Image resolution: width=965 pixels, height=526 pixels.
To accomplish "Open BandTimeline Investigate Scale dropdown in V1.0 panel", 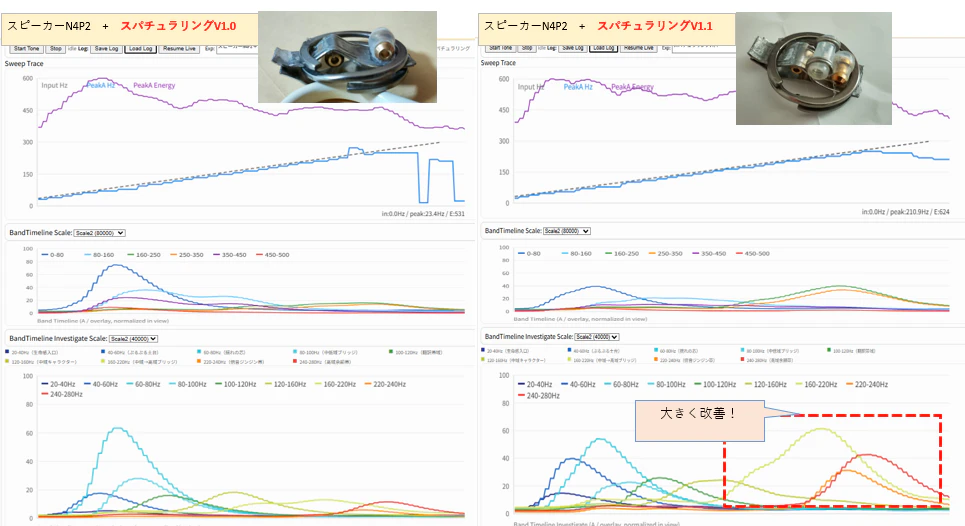I will click(133, 339).
